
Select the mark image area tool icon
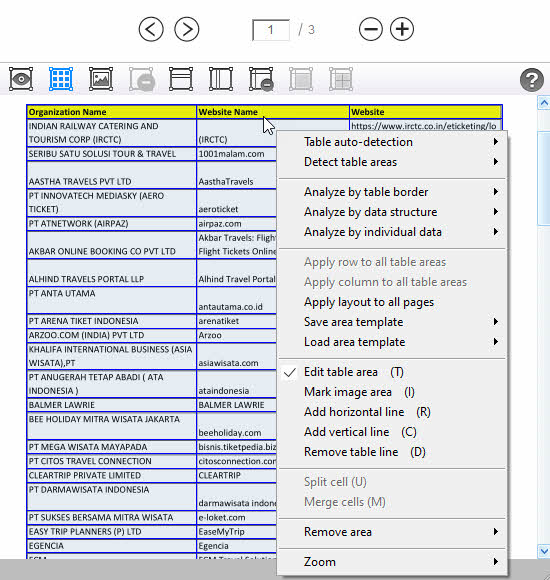tap(101, 79)
